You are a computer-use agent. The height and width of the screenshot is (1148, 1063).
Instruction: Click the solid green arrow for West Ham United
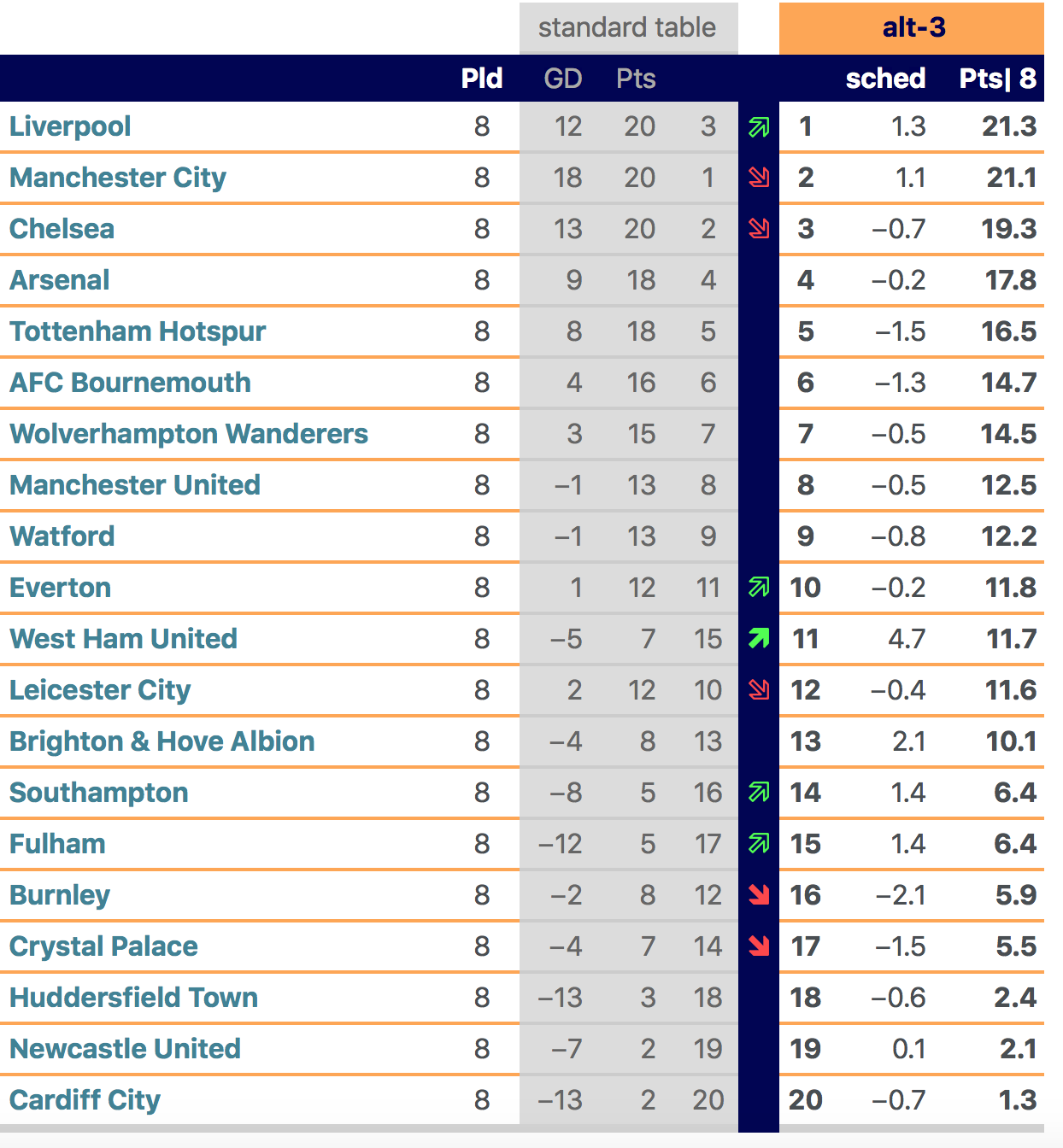pyautogui.click(x=759, y=638)
